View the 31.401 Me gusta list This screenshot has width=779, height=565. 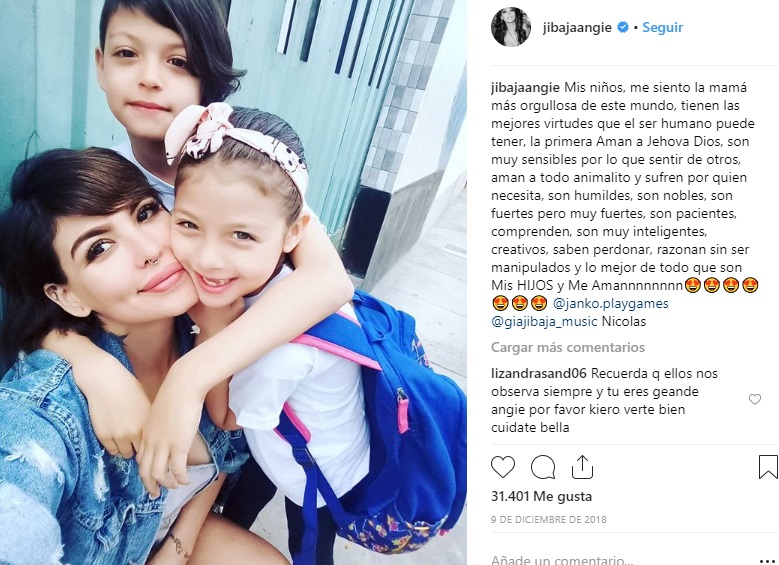coord(541,496)
